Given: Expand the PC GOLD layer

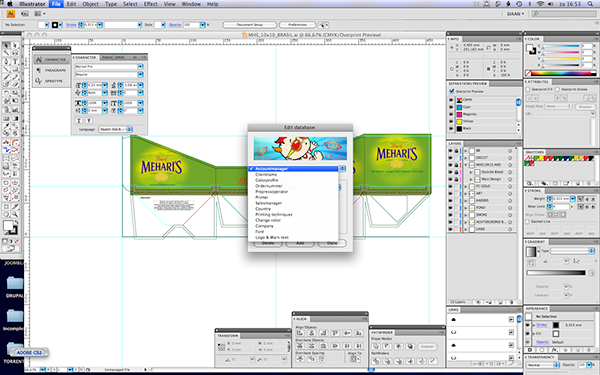Looking at the screenshot, I should (466, 186).
